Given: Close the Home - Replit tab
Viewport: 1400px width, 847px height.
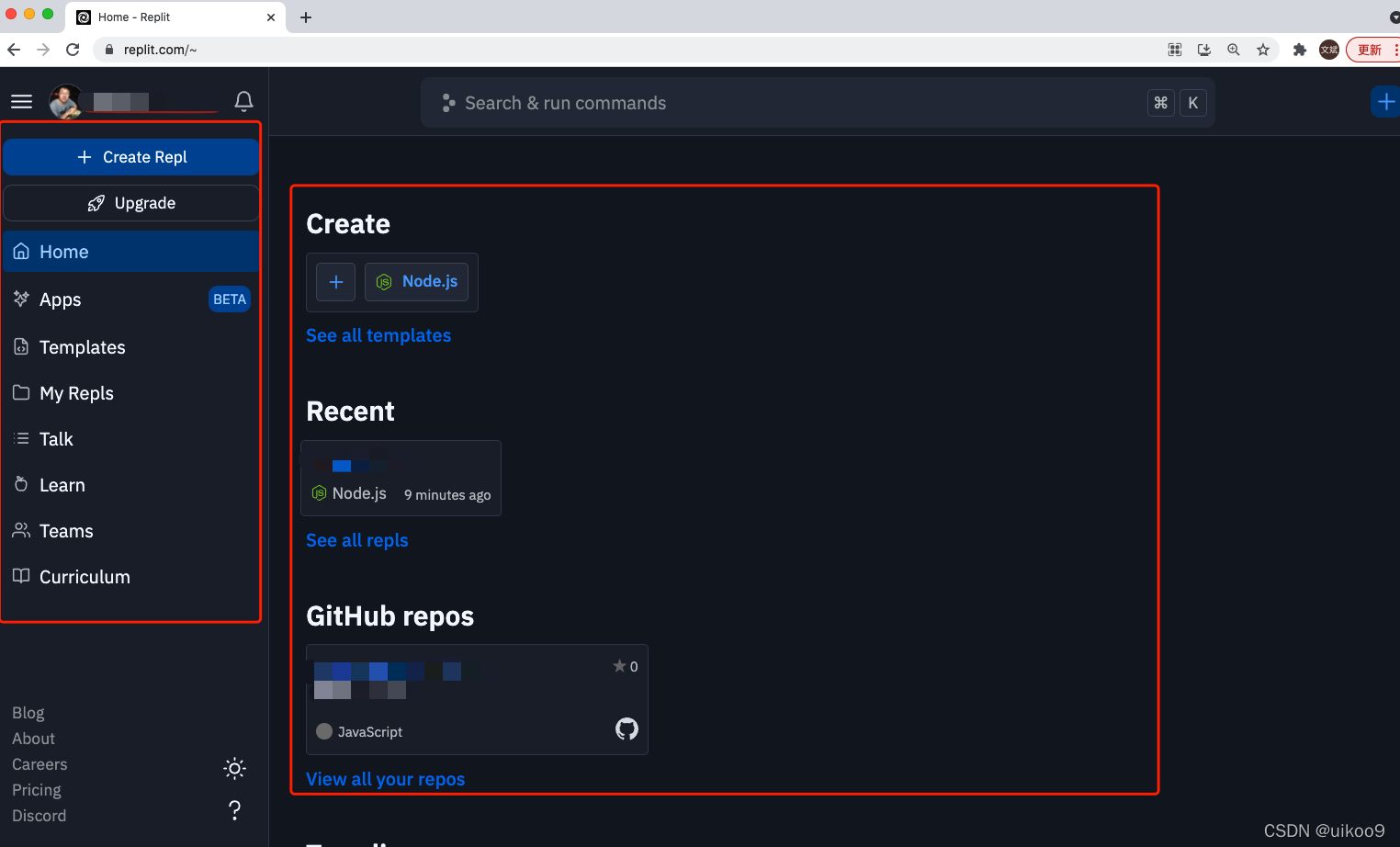Looking at the screenshot, I should [271, 17].
